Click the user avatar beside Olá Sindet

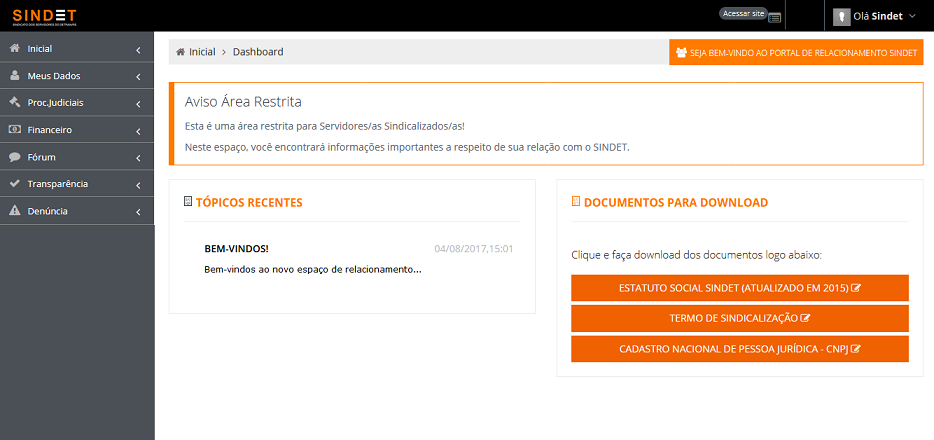click(x=841, y=17)
